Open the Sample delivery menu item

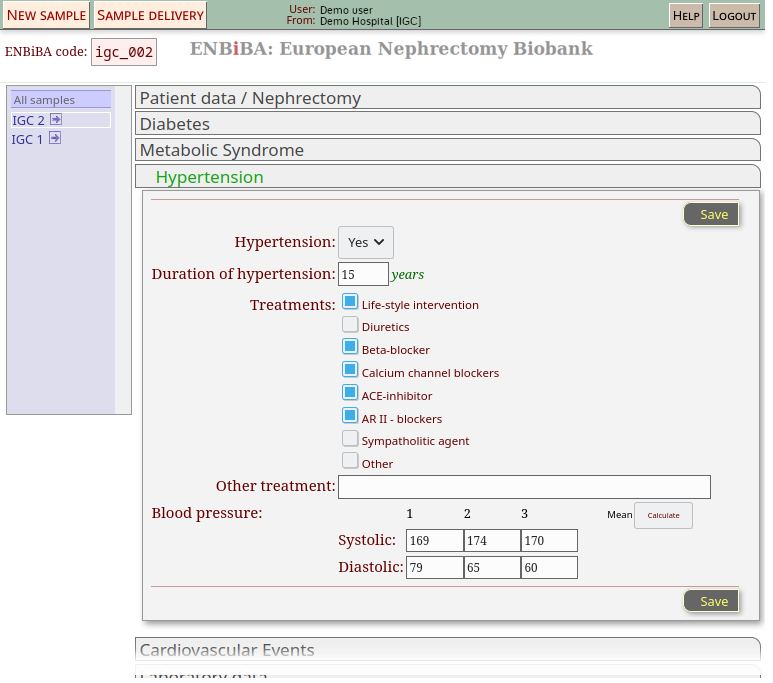(x=150, y=15)
